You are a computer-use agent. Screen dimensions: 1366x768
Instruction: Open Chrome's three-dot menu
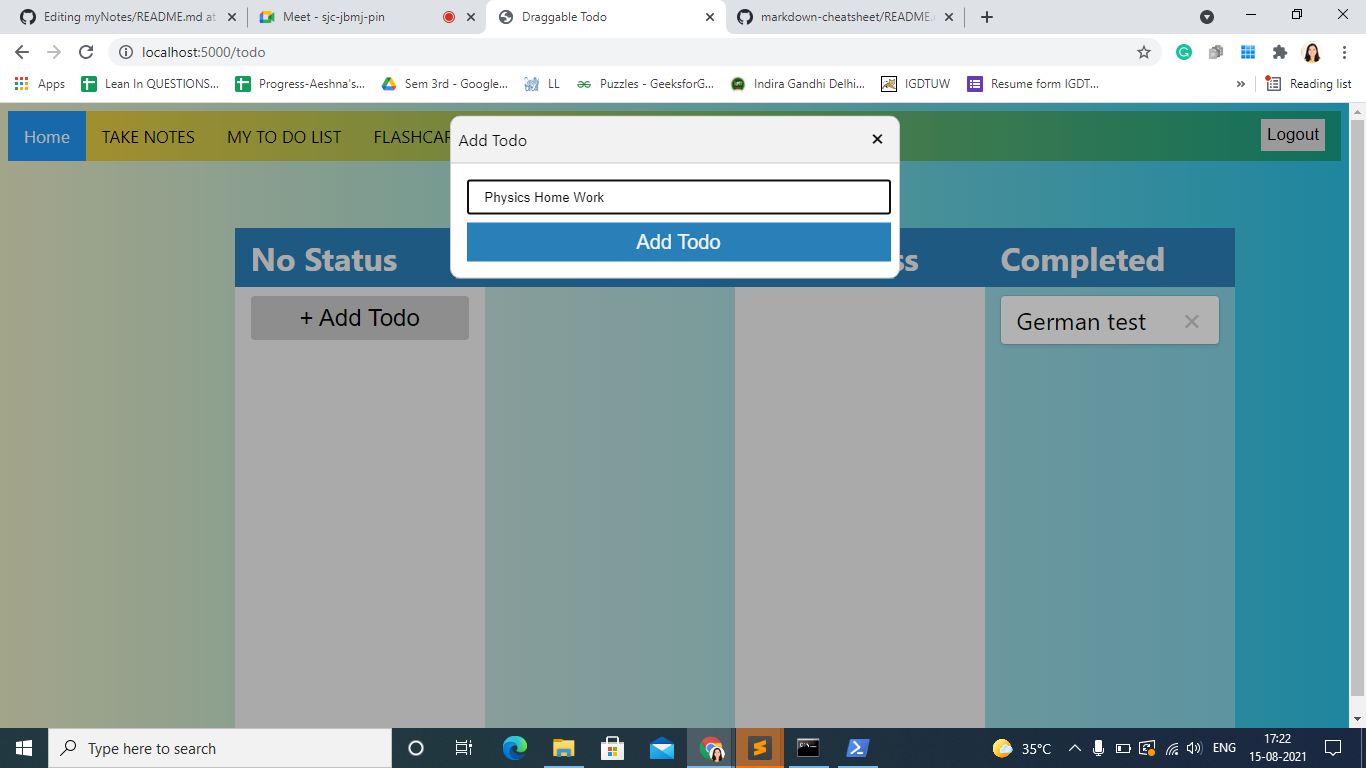click(x=1344, y=52)
